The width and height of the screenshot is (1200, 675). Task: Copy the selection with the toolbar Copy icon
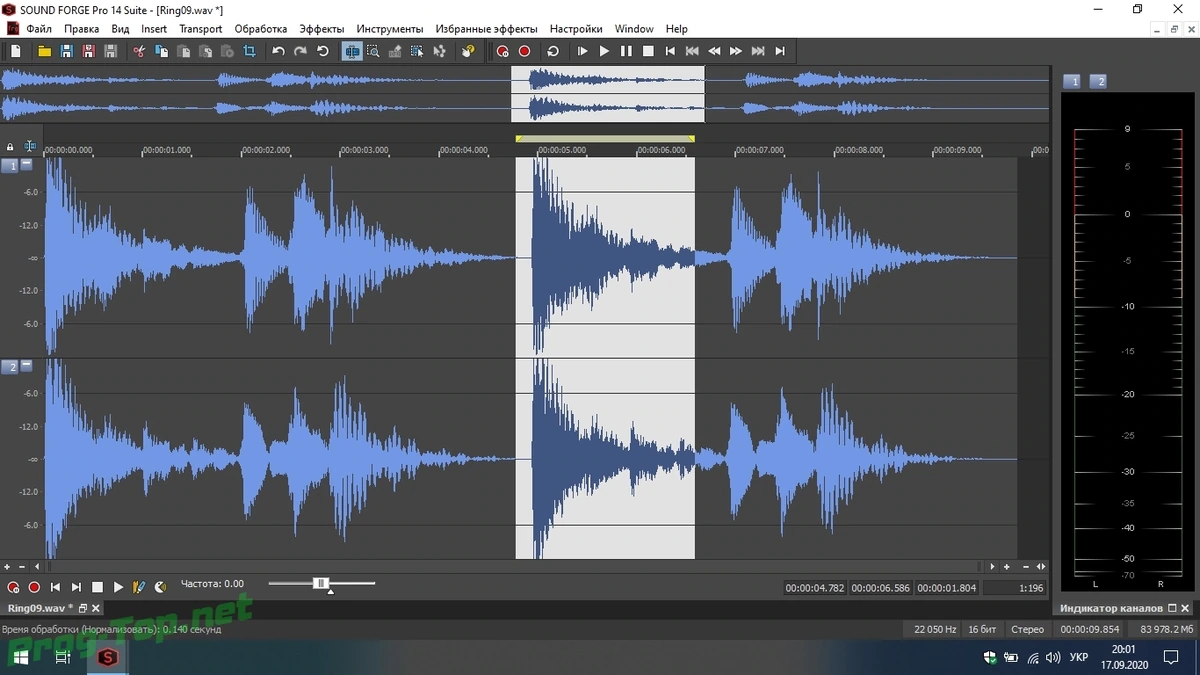coord(161,51)
